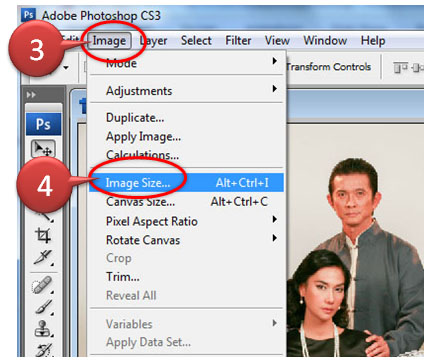This screenshot has width=424, height=361.
Task: Select the Spot Healing Brush tool
Action: tap(43, 285)
